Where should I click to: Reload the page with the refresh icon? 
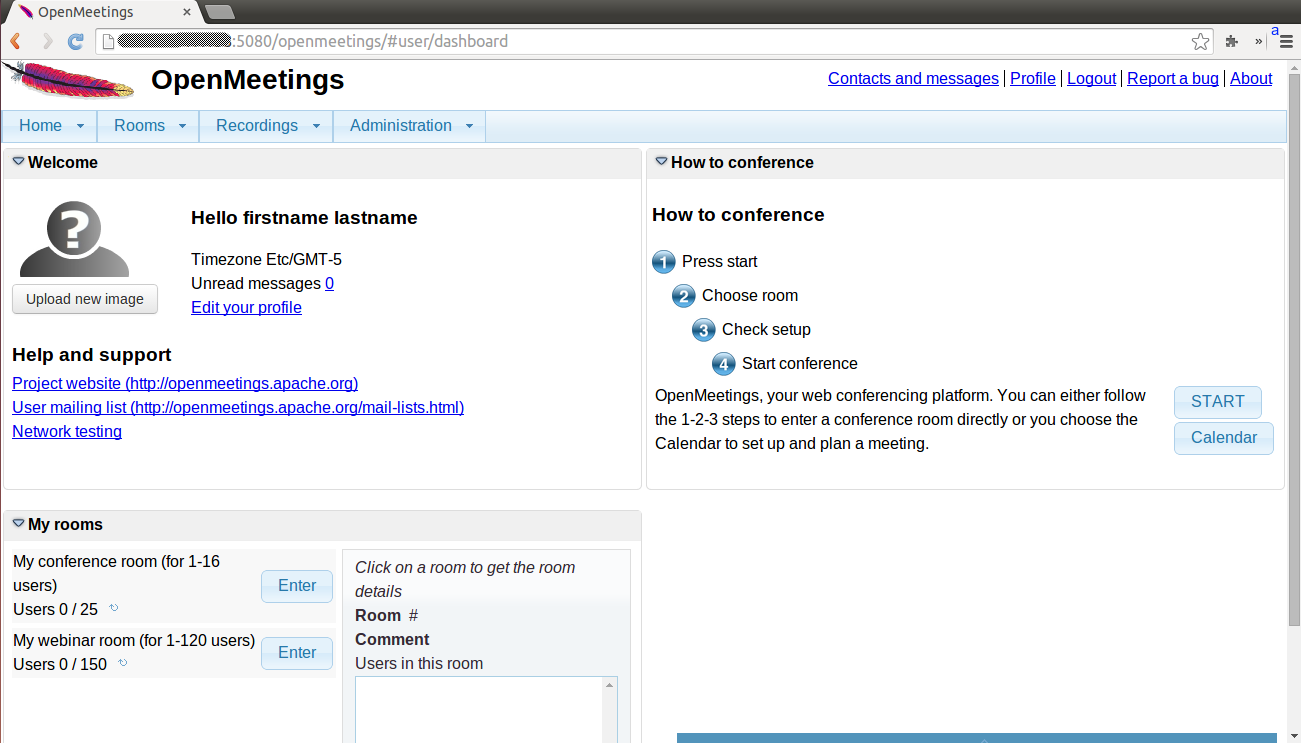75,41
